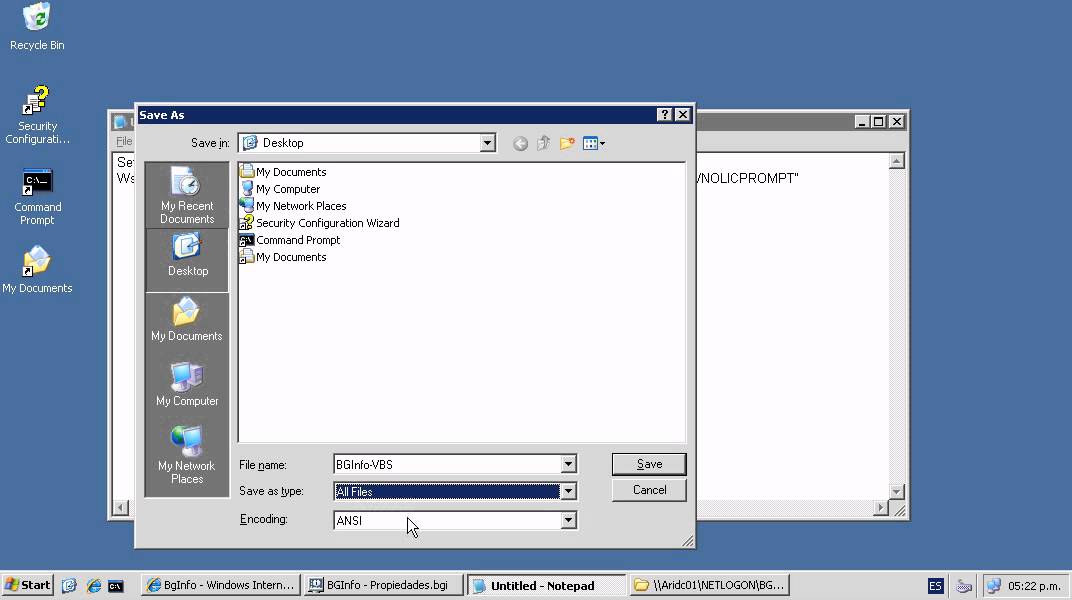Switch to Aridc01 NETLOGON folder taskbar button
The height and width of the screenshot is (600, 1072).
[x=709, y=585]
